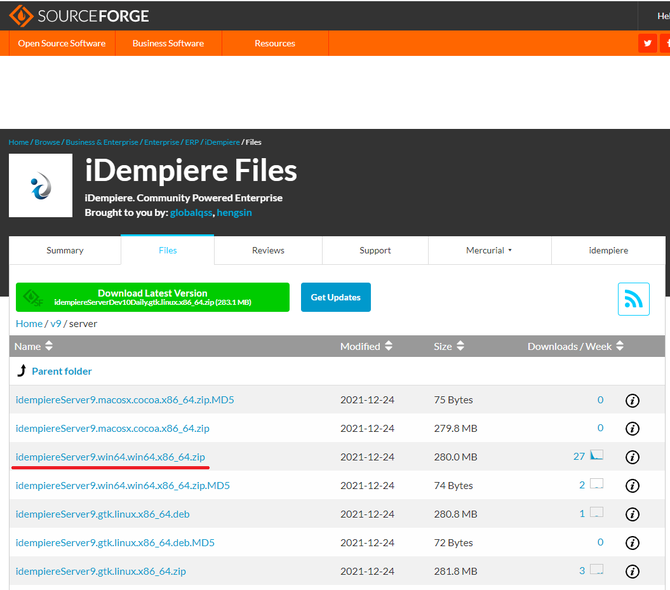Open the Business Software menu

[168, 43]
